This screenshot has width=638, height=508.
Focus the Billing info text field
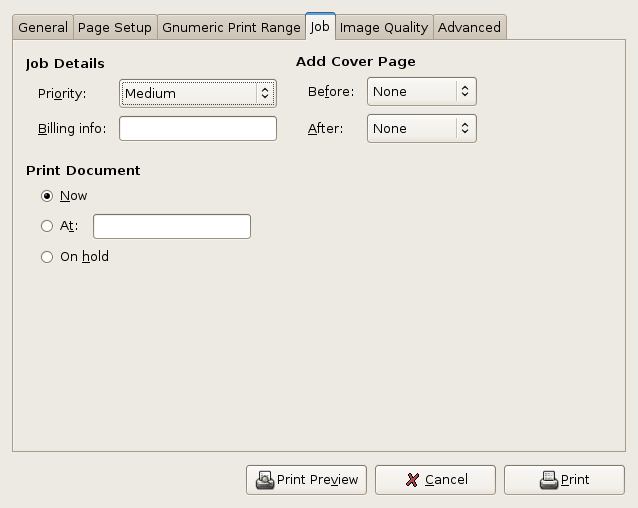[x=198, y=129]
